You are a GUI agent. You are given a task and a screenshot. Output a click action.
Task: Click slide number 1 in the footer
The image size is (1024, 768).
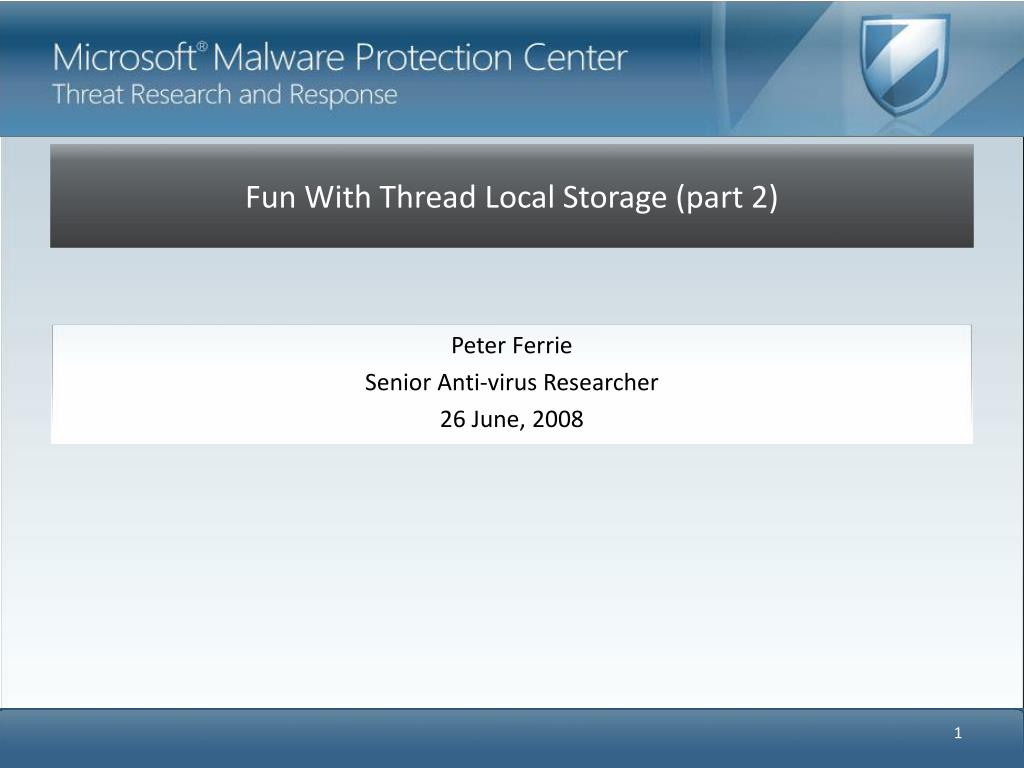pyautogui.click(x=958, y=733)
